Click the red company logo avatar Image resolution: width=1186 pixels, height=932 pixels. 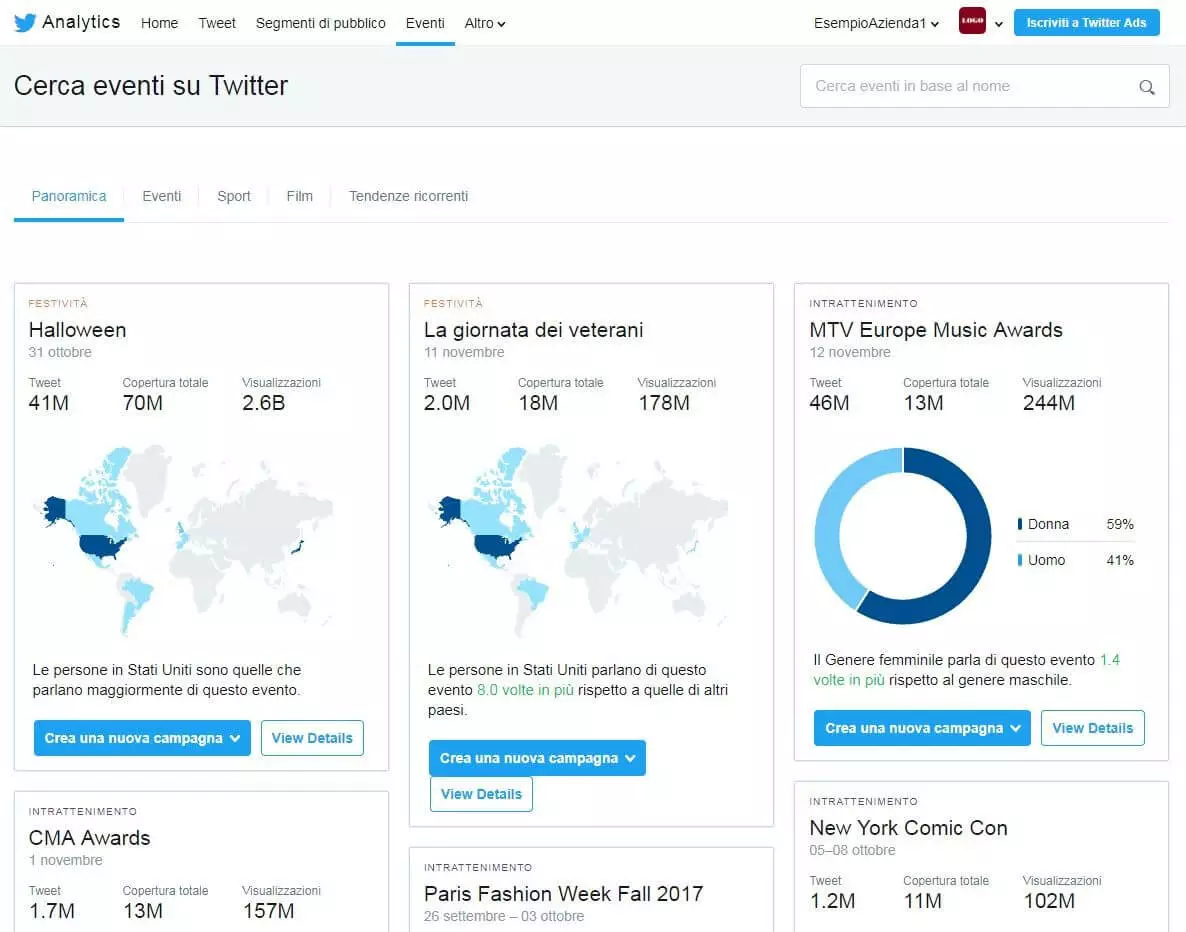(972, 22)
